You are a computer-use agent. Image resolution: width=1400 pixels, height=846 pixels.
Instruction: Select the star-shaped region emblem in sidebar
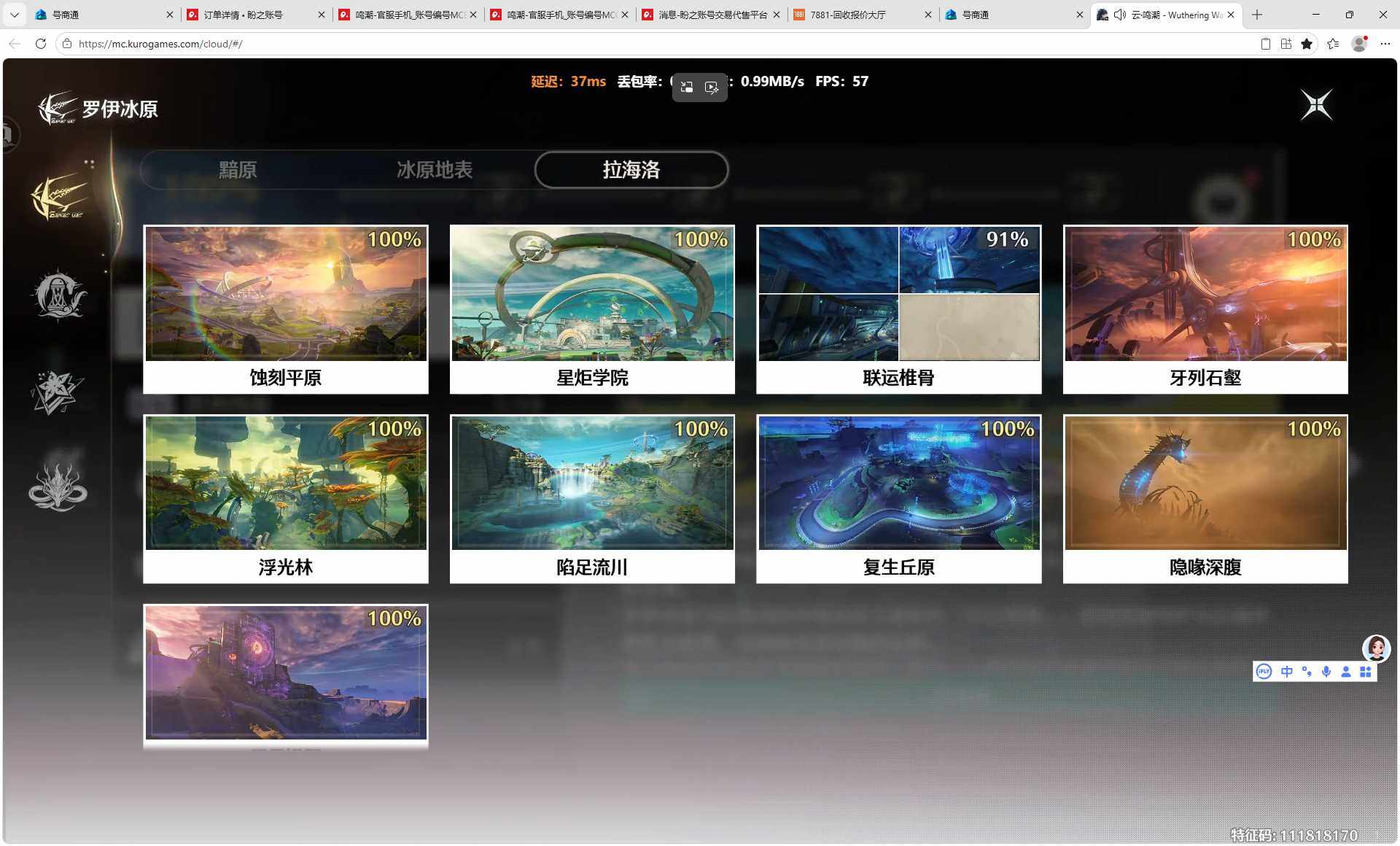point(58,392)
